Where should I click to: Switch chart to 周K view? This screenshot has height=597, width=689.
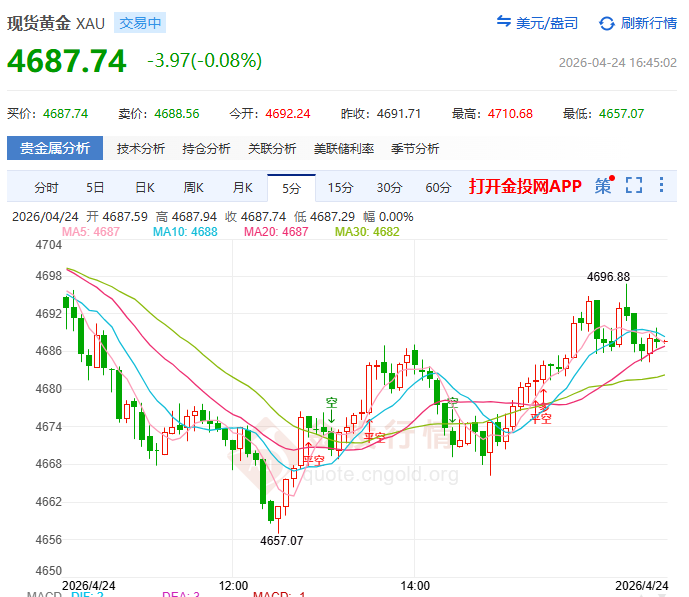pyautogui.click(x=193, y=188)
